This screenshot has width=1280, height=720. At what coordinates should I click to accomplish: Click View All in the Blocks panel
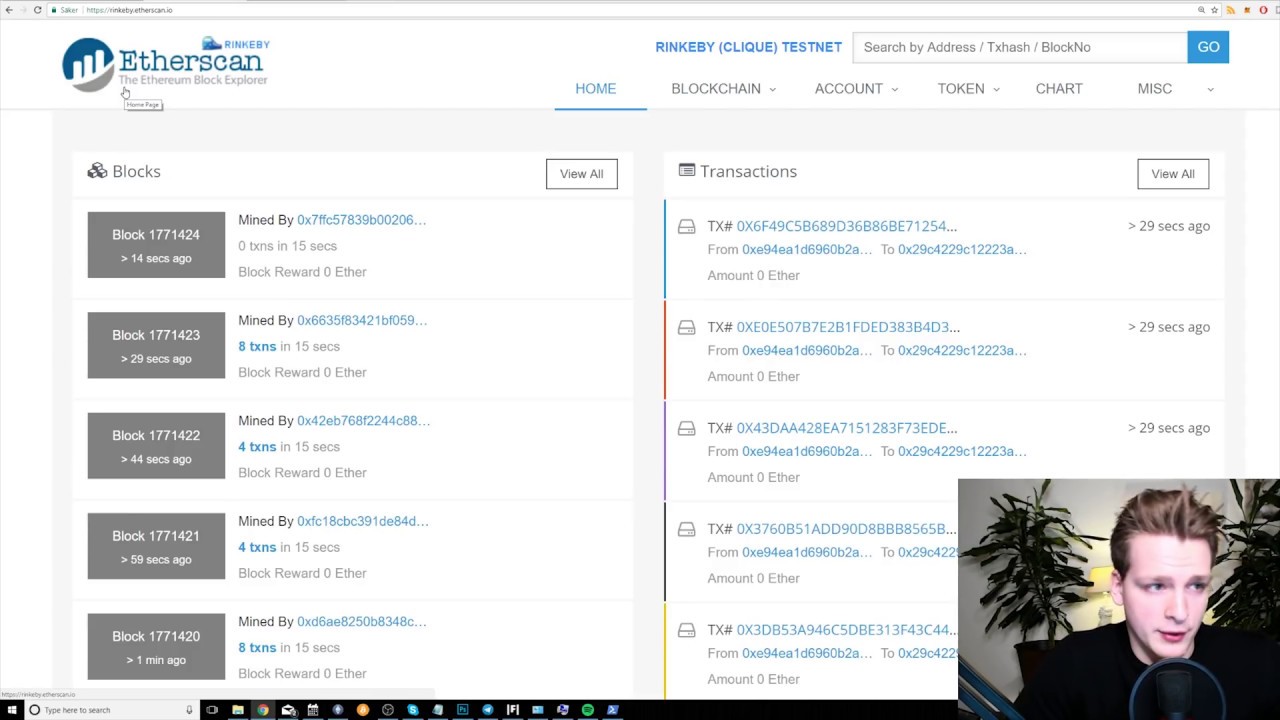(581, 174)
